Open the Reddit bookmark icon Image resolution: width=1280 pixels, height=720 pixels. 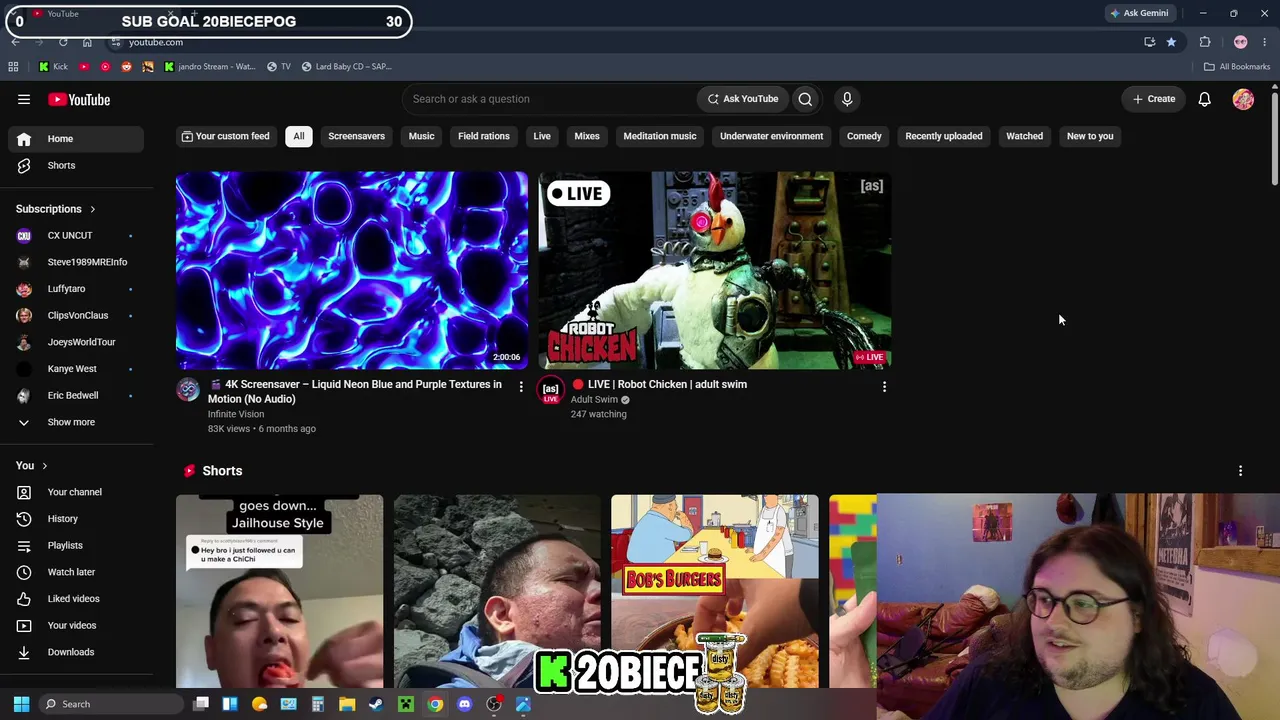[x=126, y=67]
